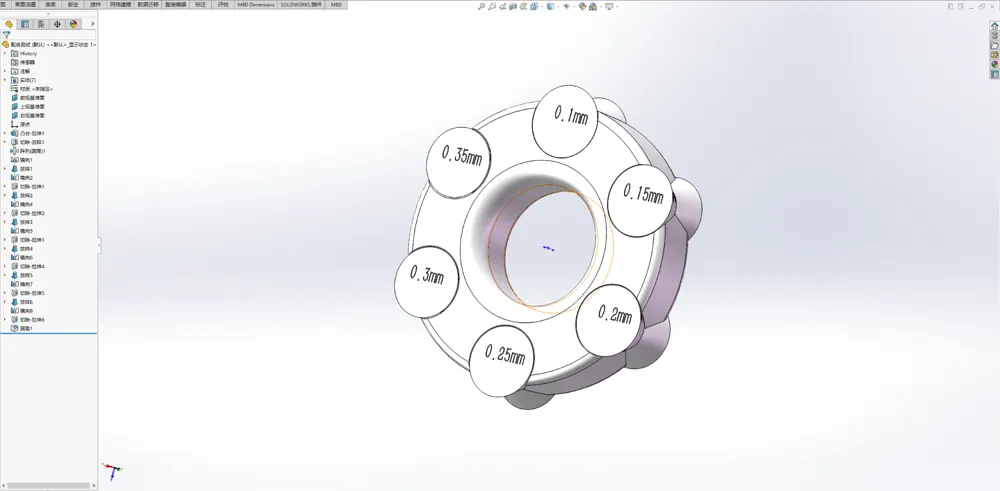Show more manager tabs chevron
The height and width of the screenshot is (491, 1000).
pyautogui.click(x=92, y=24)
